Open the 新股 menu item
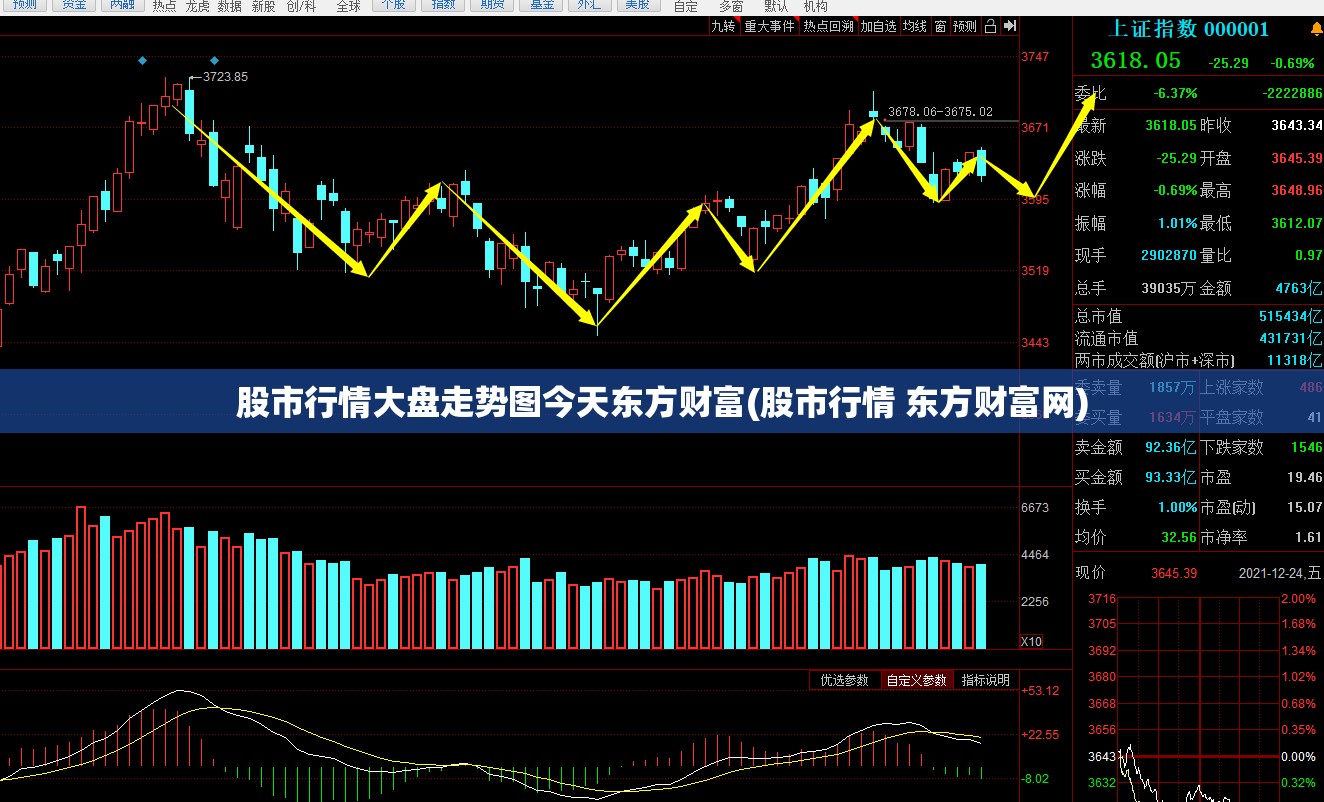Image resolution: width=1324 pixels, height=802 pixels. pos(263,6)
